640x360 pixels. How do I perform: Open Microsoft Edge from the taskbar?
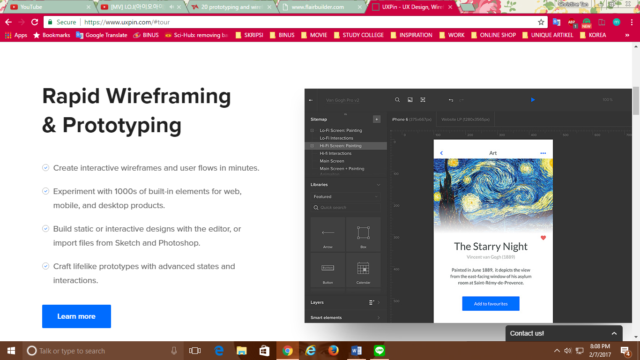point(219,351)
